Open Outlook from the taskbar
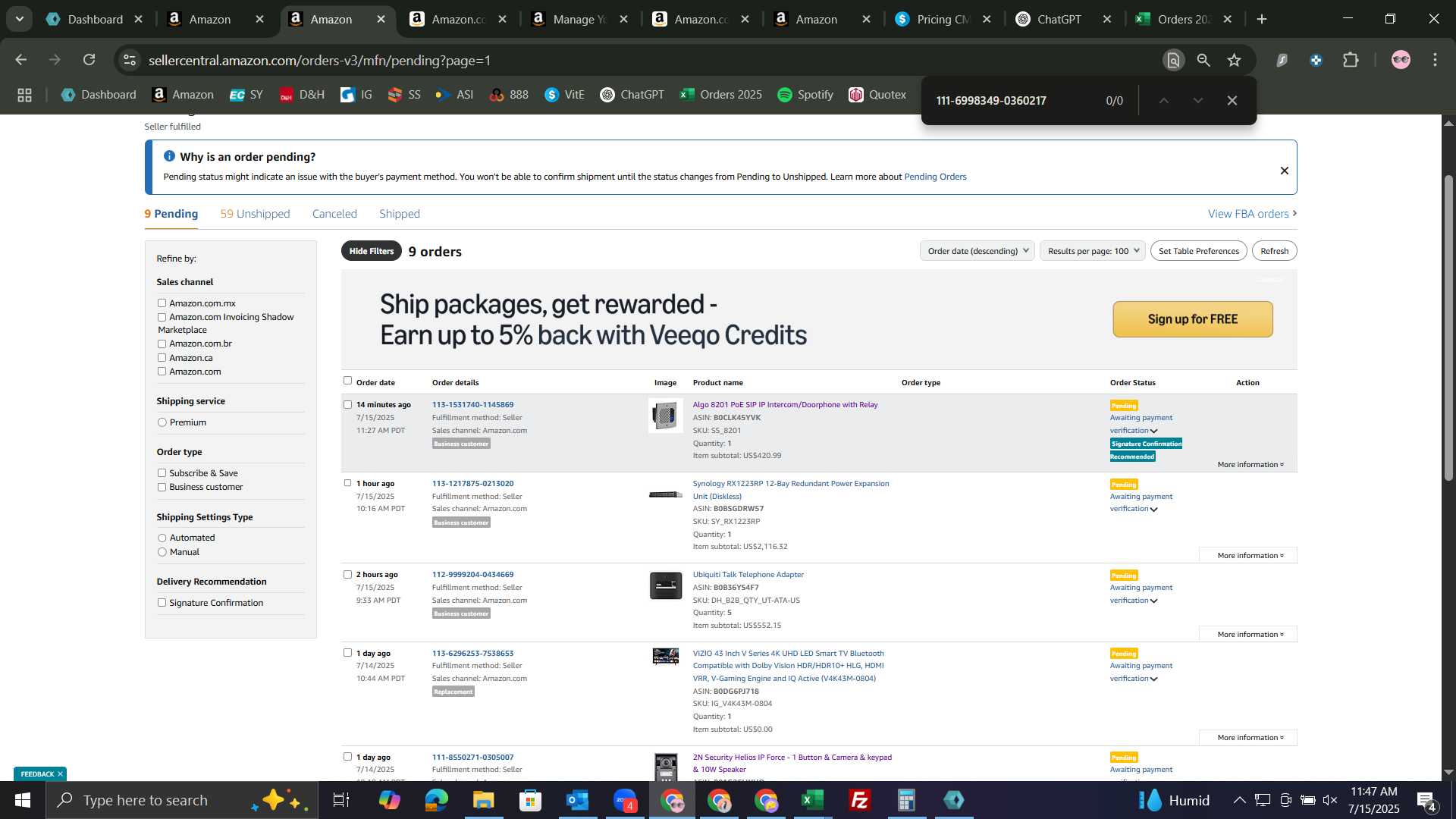Image resolution: width=1456 pixels, height=819 pixels. click(x=577, y=800)
